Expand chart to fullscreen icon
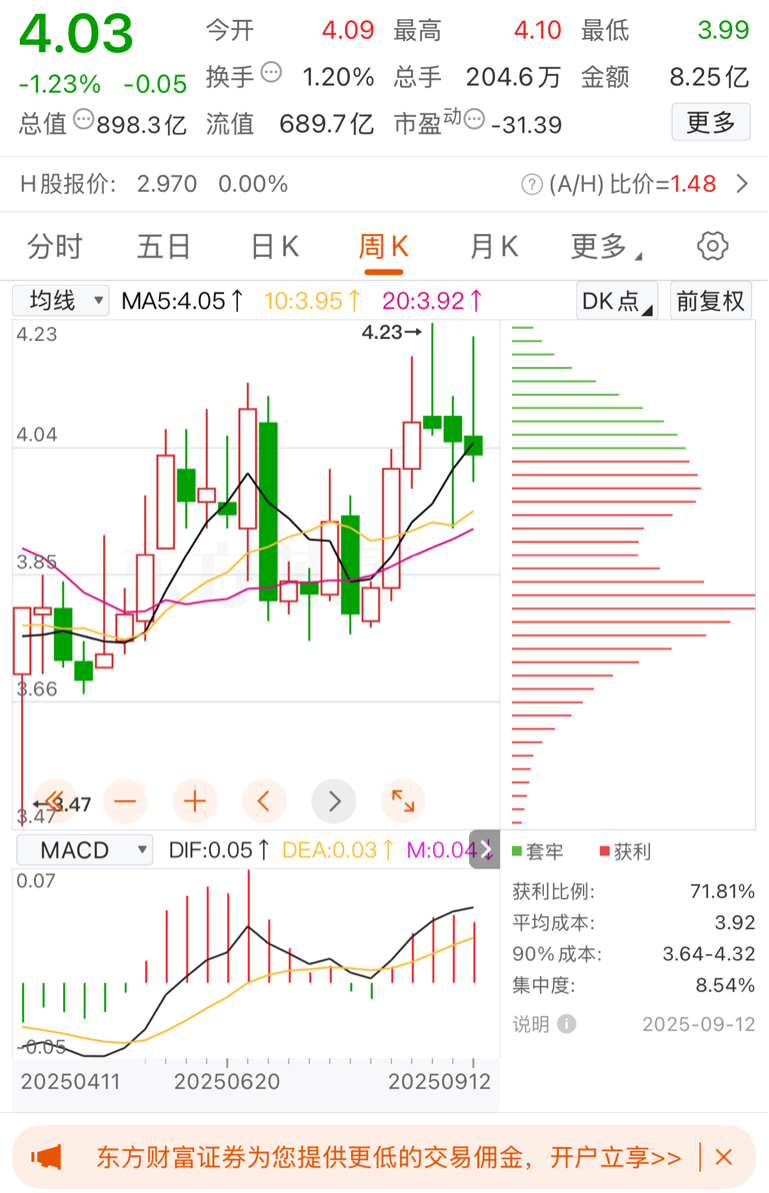Viewport: 769px width, 1193px height. (403, 801)
